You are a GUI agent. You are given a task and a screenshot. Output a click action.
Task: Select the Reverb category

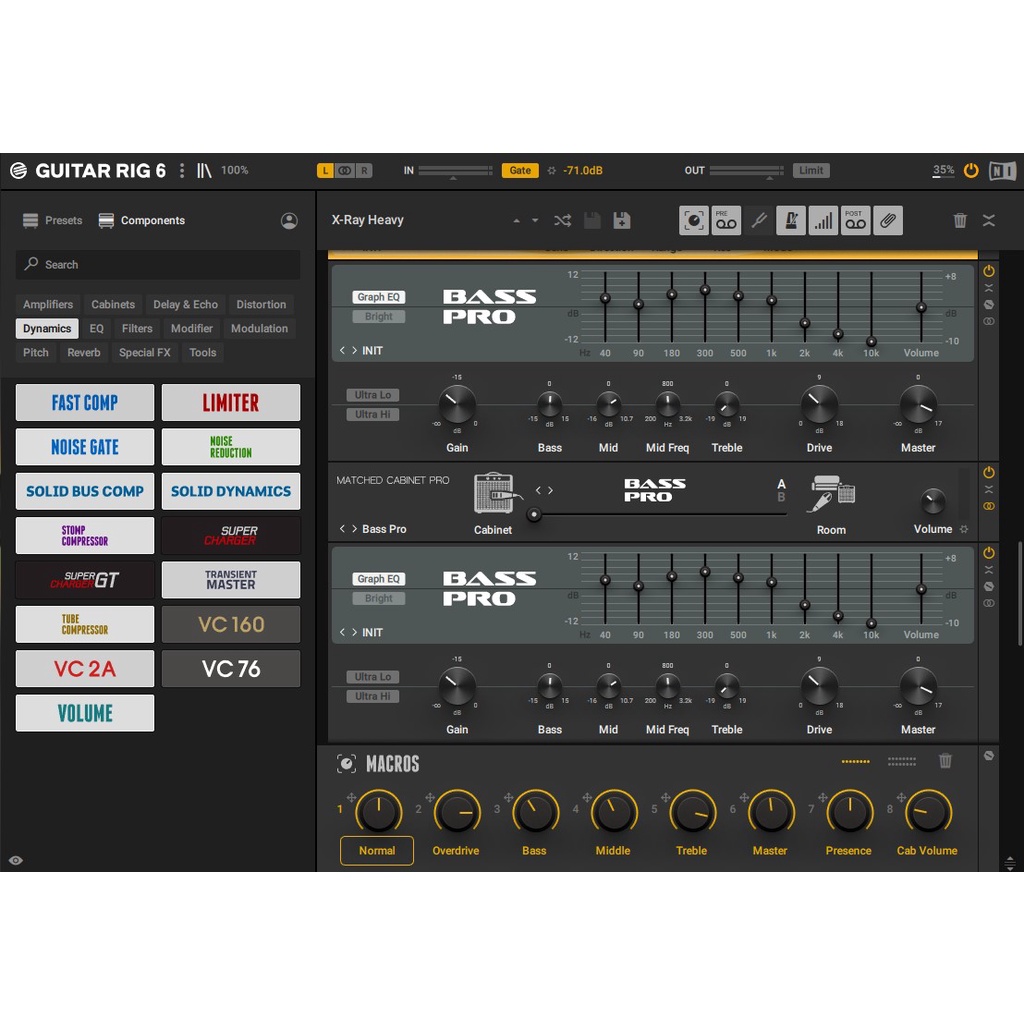click(84, 353)
